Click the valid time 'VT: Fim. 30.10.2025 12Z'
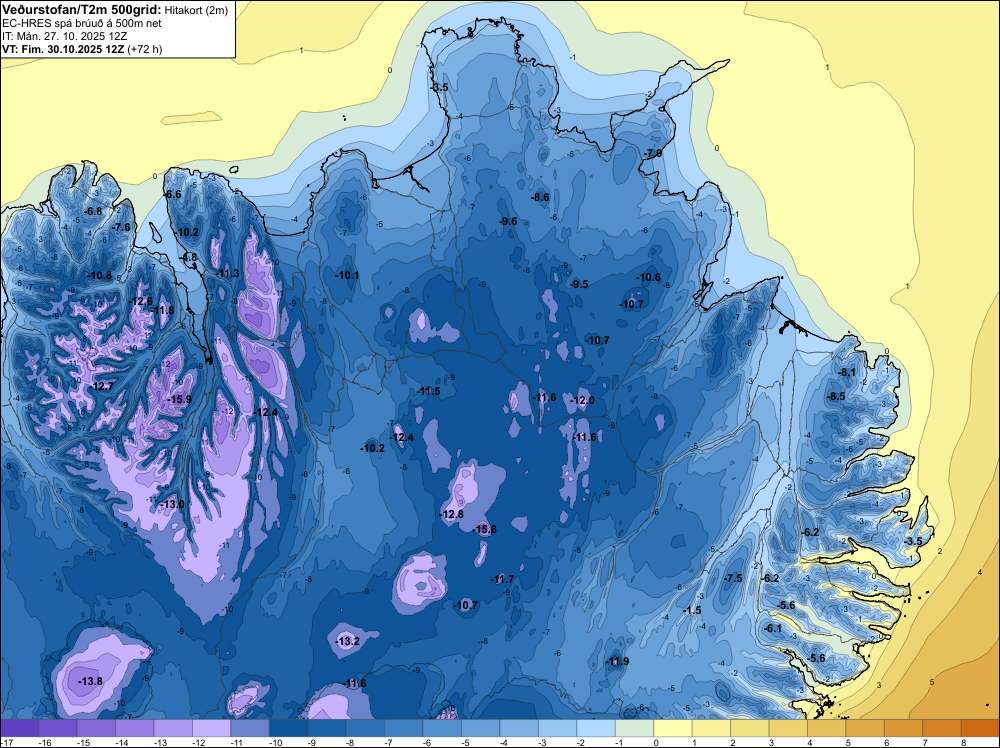Viewport: 1000px width, 748px height. pyautogui.click(x=62, y=49)
